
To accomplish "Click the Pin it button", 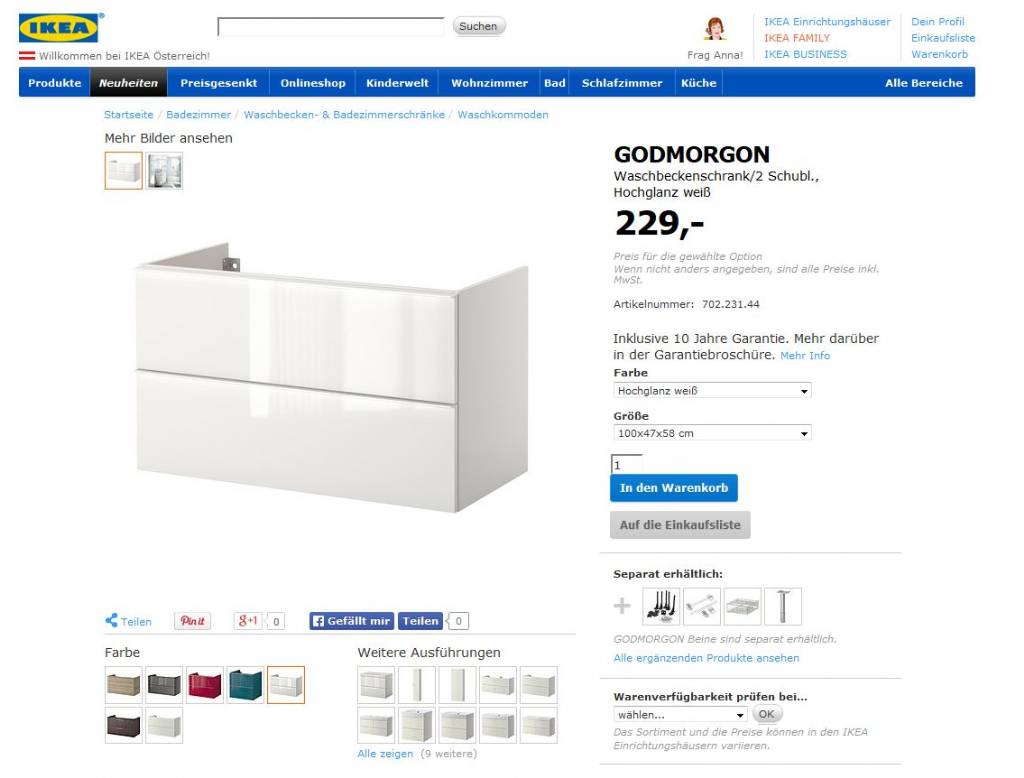I will 193,621.
